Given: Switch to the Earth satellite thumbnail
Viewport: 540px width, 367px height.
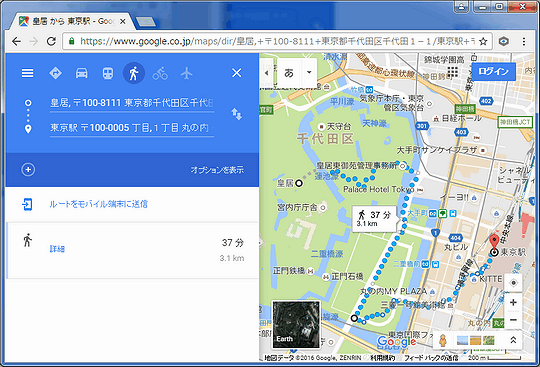Looking at the screenshot, I should [x=296, y=324].
